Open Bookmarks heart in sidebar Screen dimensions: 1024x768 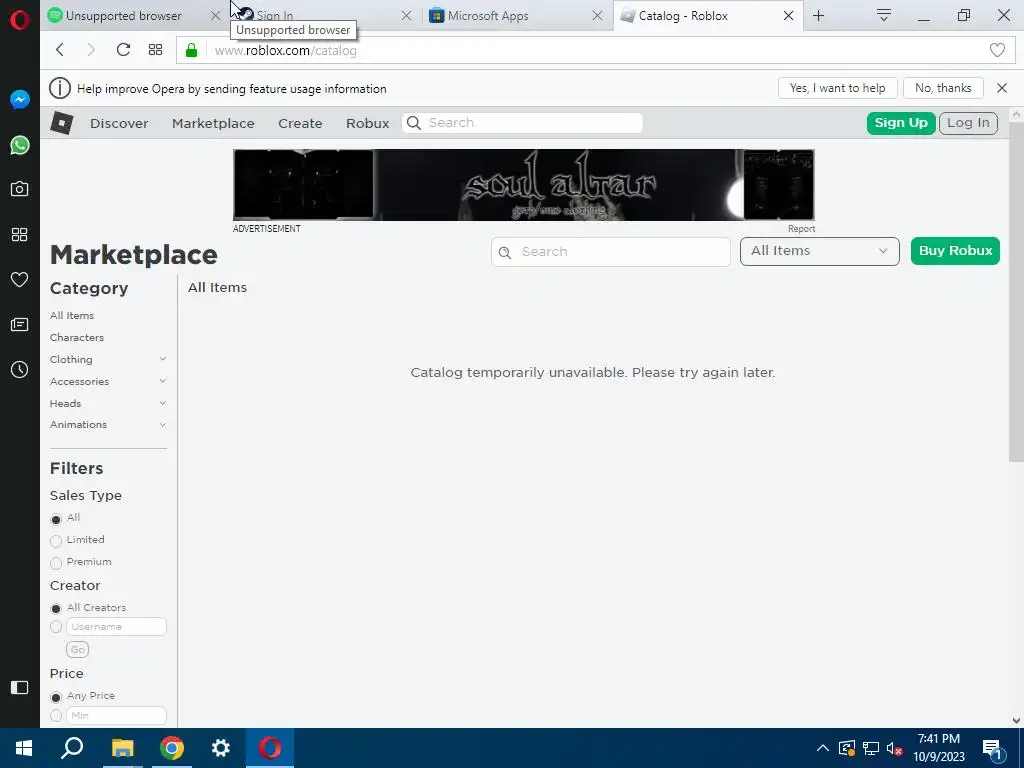[x=20, y=280]
